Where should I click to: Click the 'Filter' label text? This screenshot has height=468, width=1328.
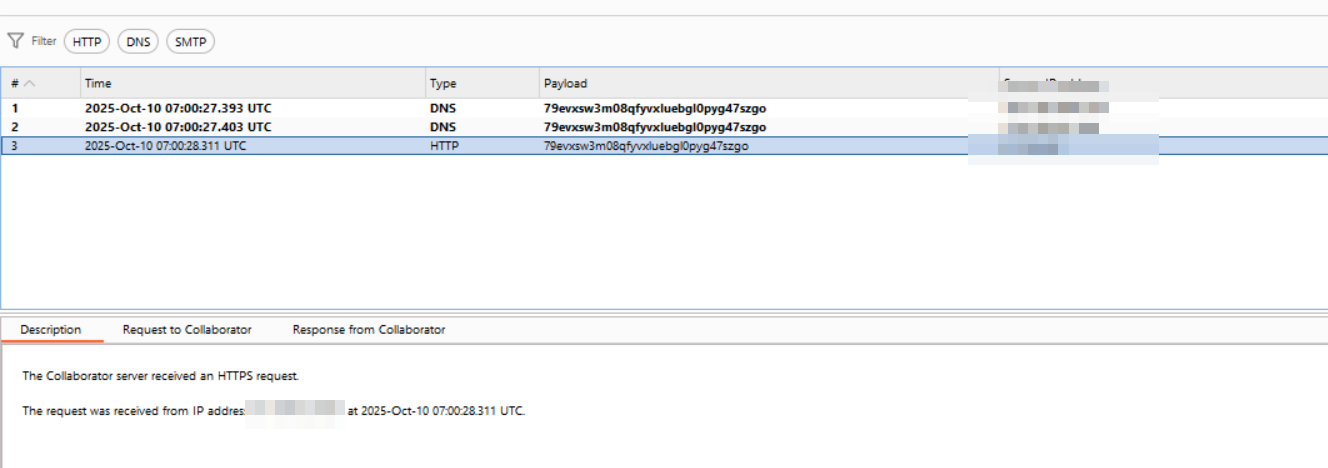tap(44, 42)
